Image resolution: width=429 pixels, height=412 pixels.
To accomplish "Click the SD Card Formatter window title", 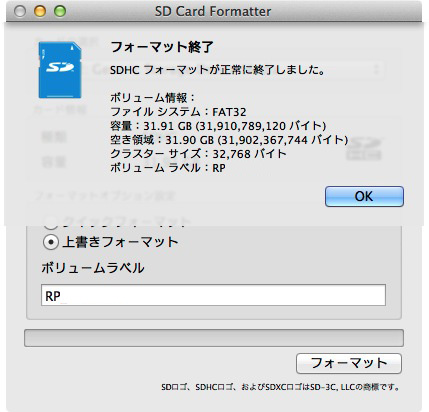I will pyautogui.click(x=213, y=12).
